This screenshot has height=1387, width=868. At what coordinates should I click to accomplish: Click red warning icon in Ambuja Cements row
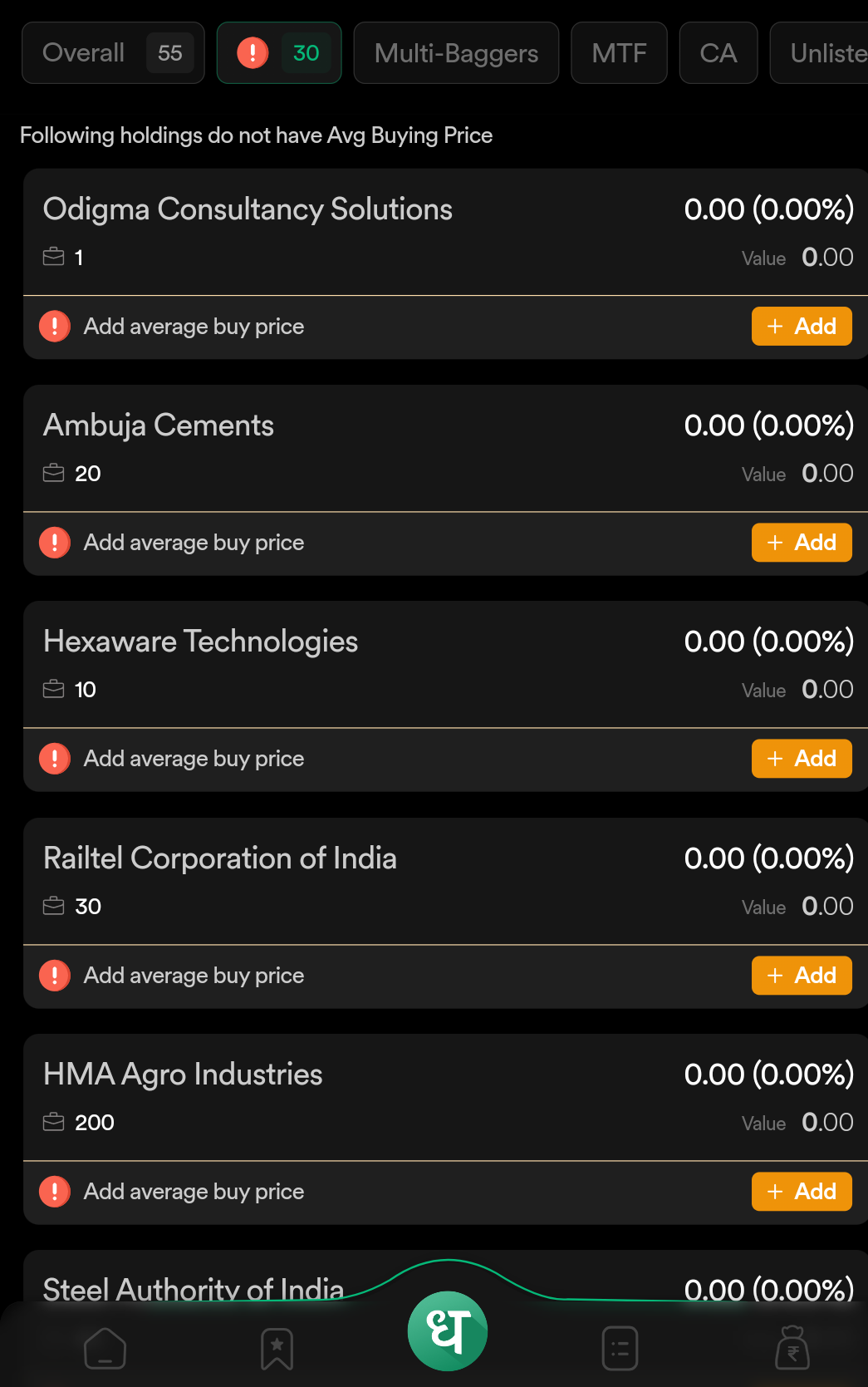(55, 543)
